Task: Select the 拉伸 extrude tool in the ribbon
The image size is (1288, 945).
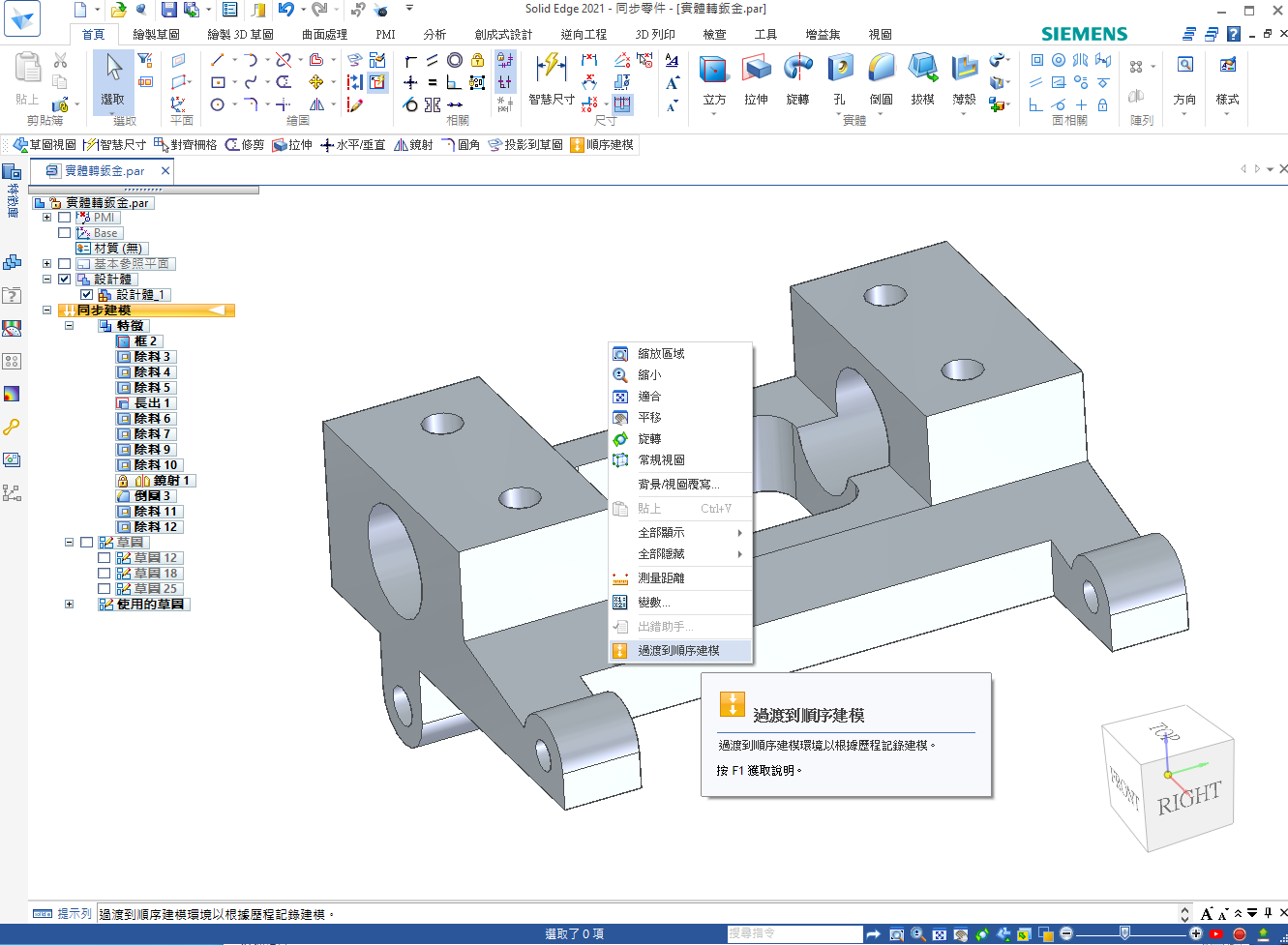Action: [x=756, y=69]
